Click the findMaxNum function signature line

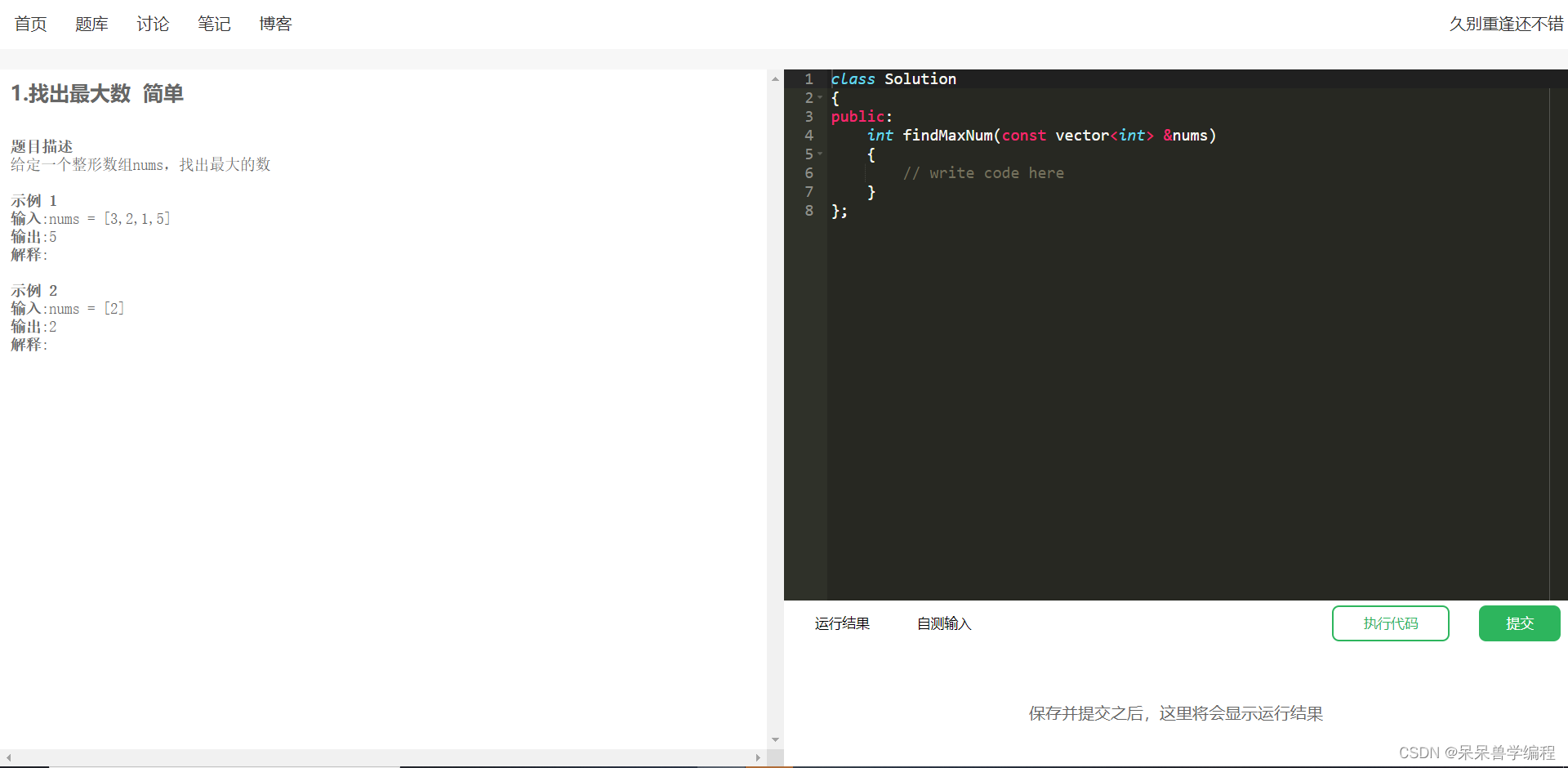tap(1041, 136)
